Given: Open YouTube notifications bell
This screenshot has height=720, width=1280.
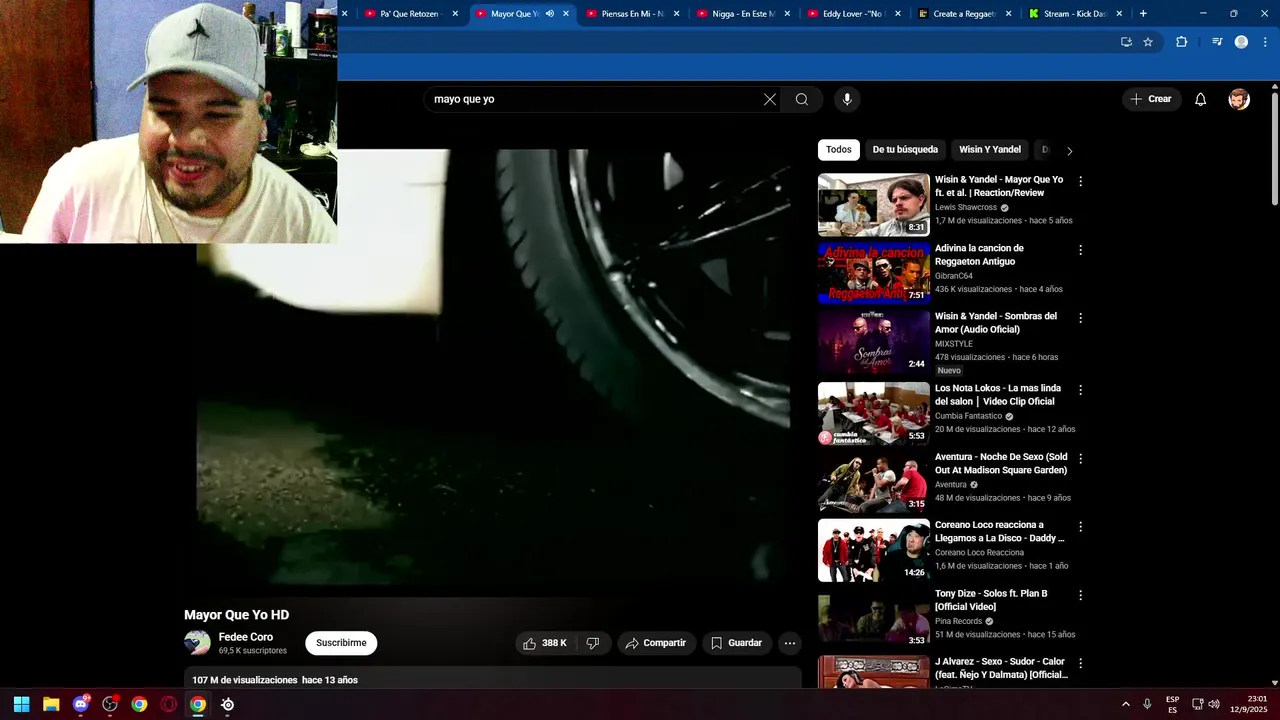Looking at the screenshot, I should click(1201, 99).
